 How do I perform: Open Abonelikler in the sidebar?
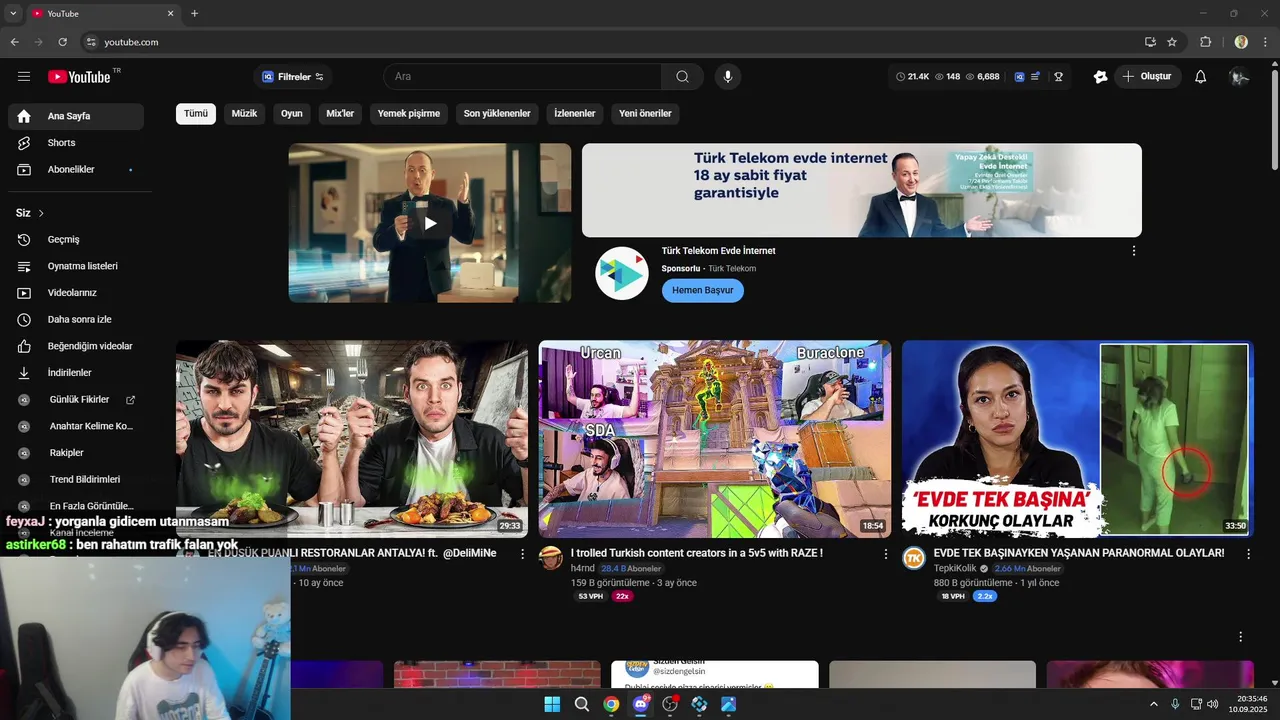(76, 170)
